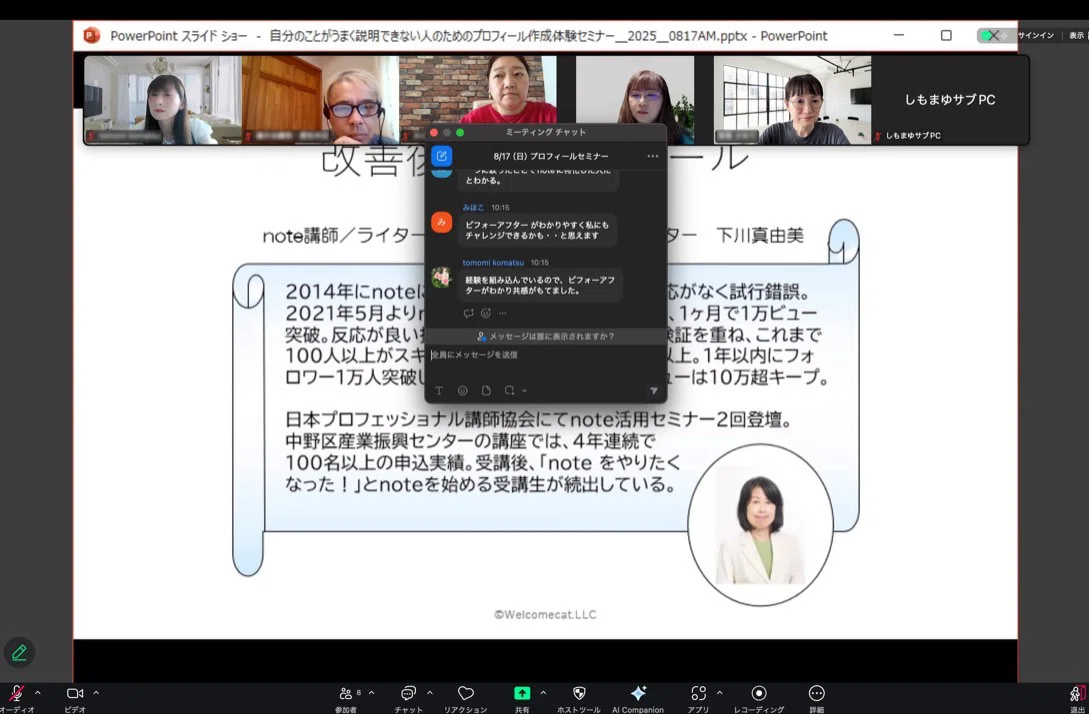Viewport: 1089px width, 714px height.
Task: Click the PowerPoint app icon in title bar
Action: tap(91, 35)
